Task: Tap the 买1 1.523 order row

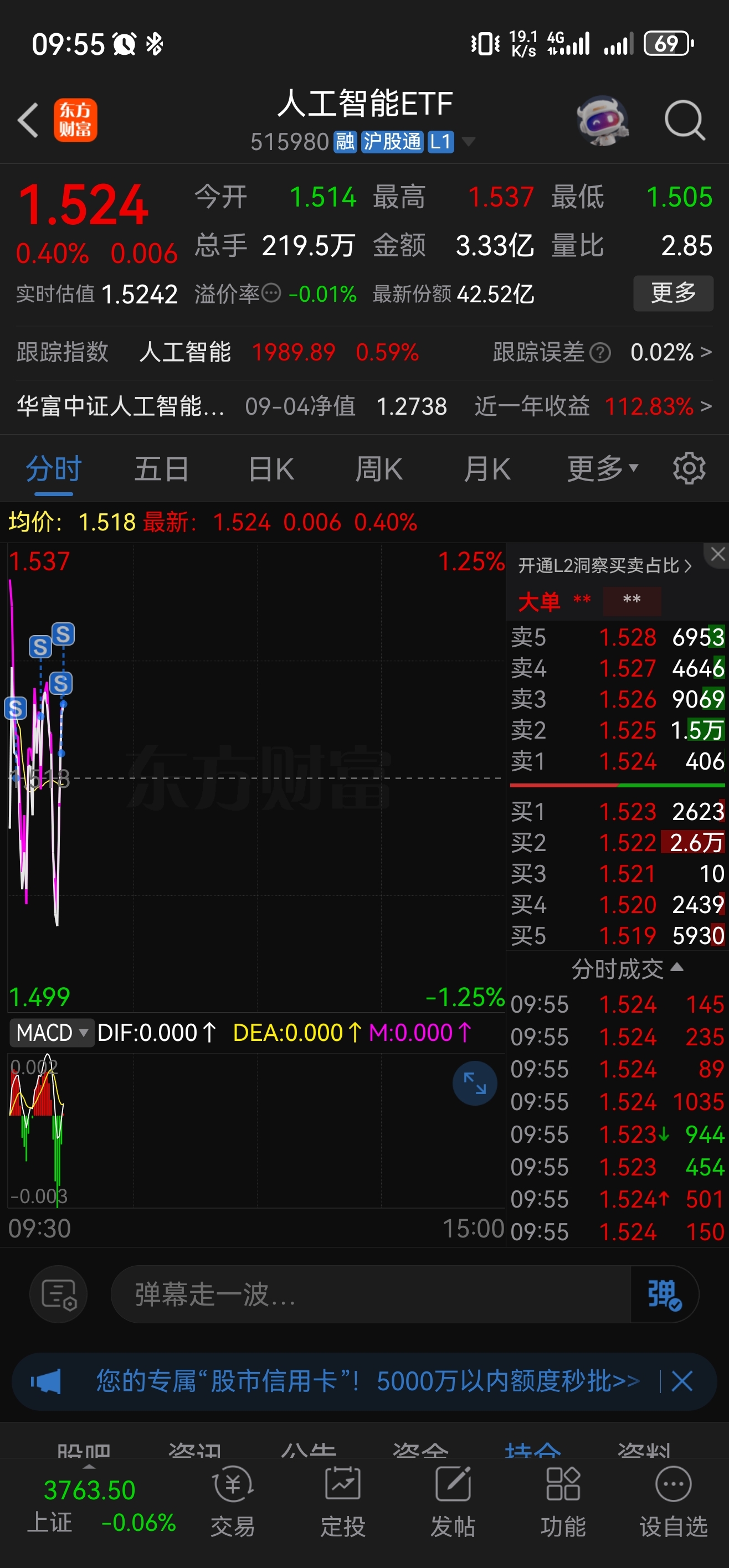Action: [x=617, y=811]
